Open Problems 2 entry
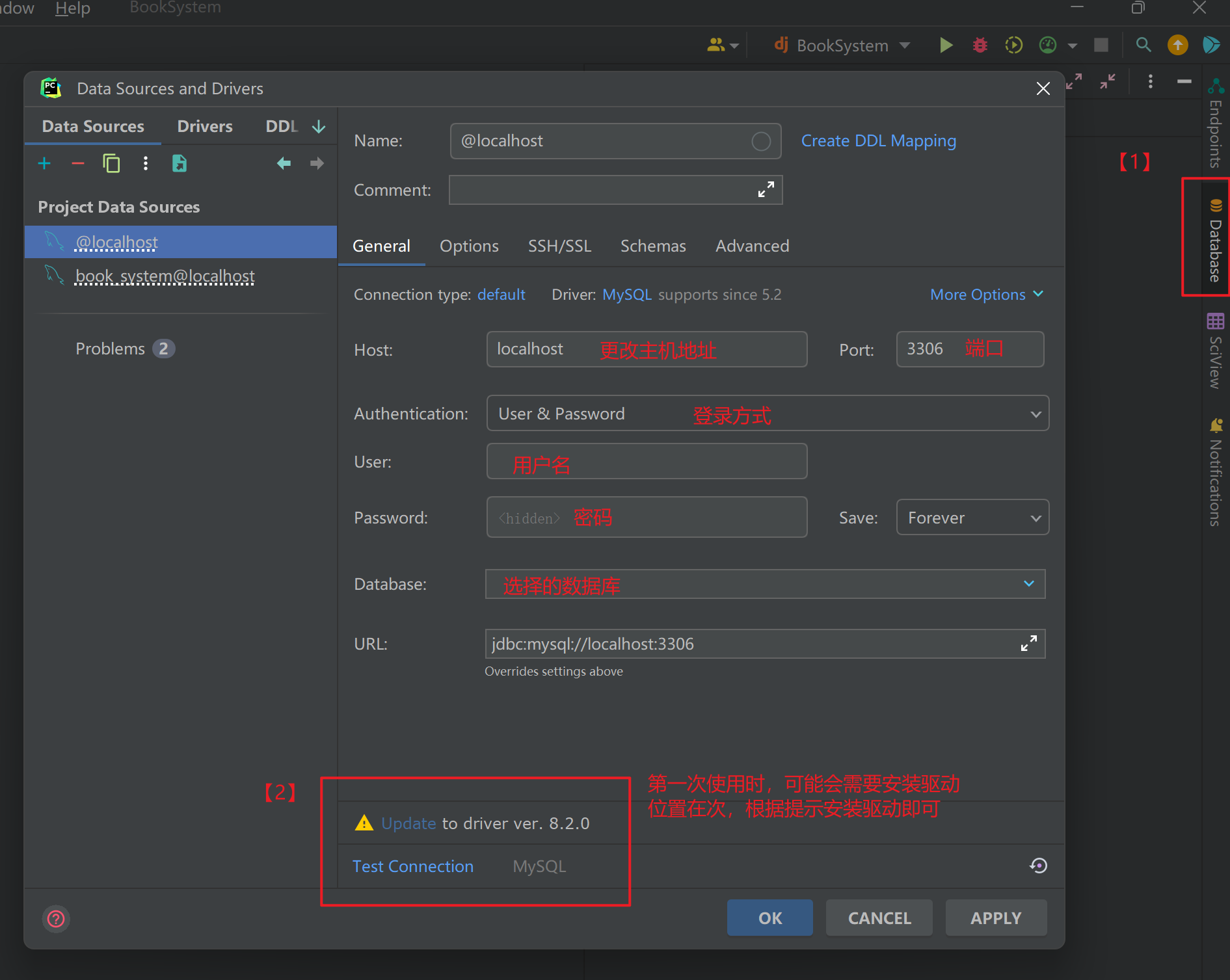The image size is (1230, 980). [x=125, y=349]
